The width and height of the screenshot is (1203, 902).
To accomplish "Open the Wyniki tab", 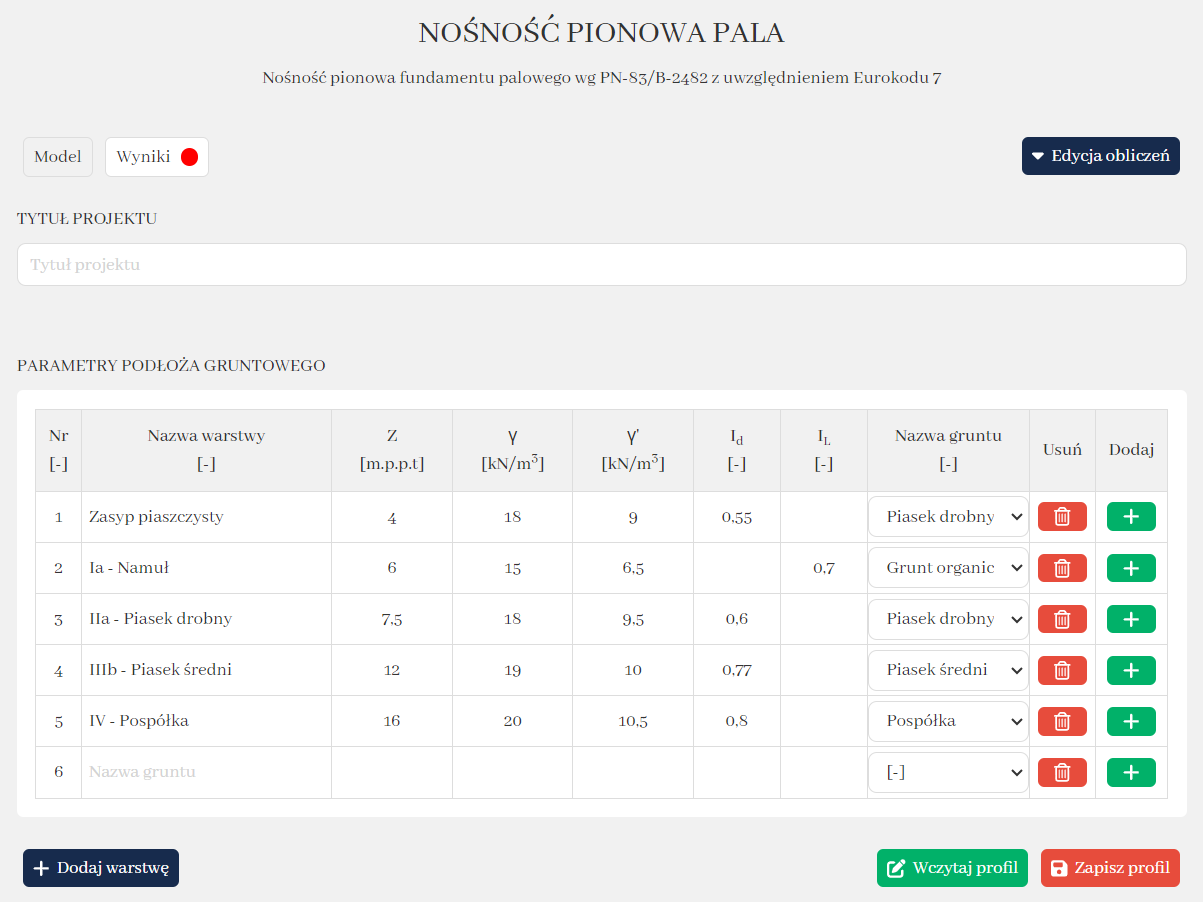I will coord(156,157).
